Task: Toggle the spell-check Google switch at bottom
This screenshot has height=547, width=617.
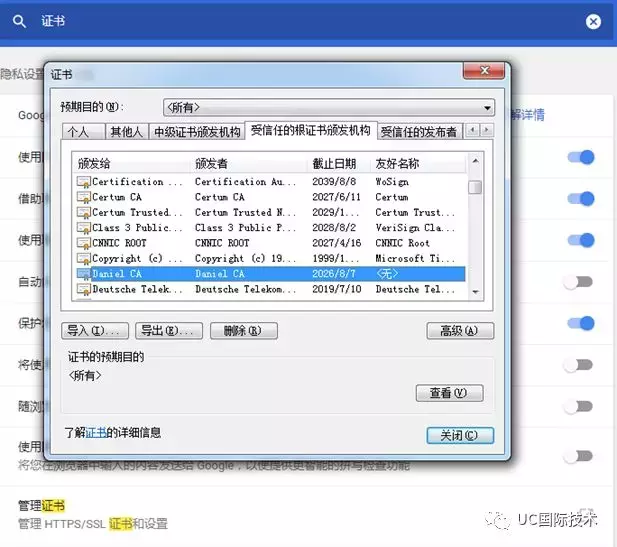Action: [578, 456]
